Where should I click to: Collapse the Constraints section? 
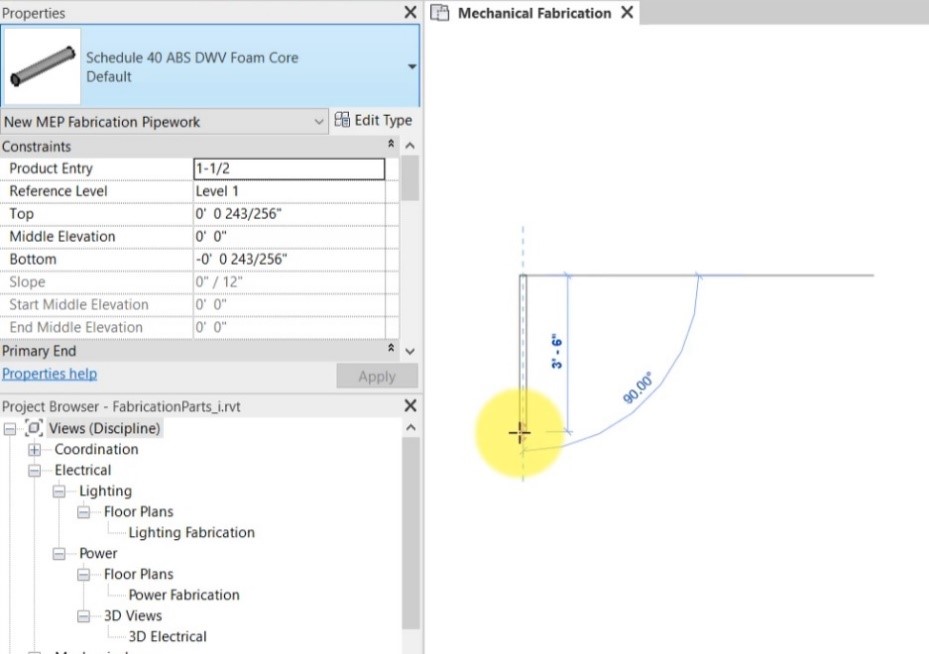pos(390,144)
